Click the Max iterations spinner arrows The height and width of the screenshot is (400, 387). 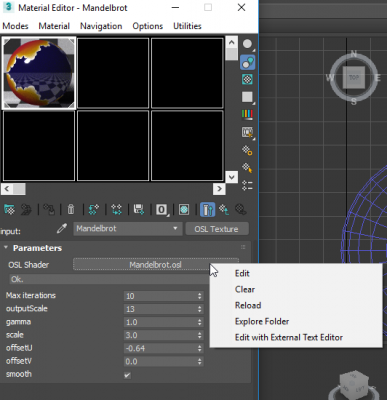199,296
